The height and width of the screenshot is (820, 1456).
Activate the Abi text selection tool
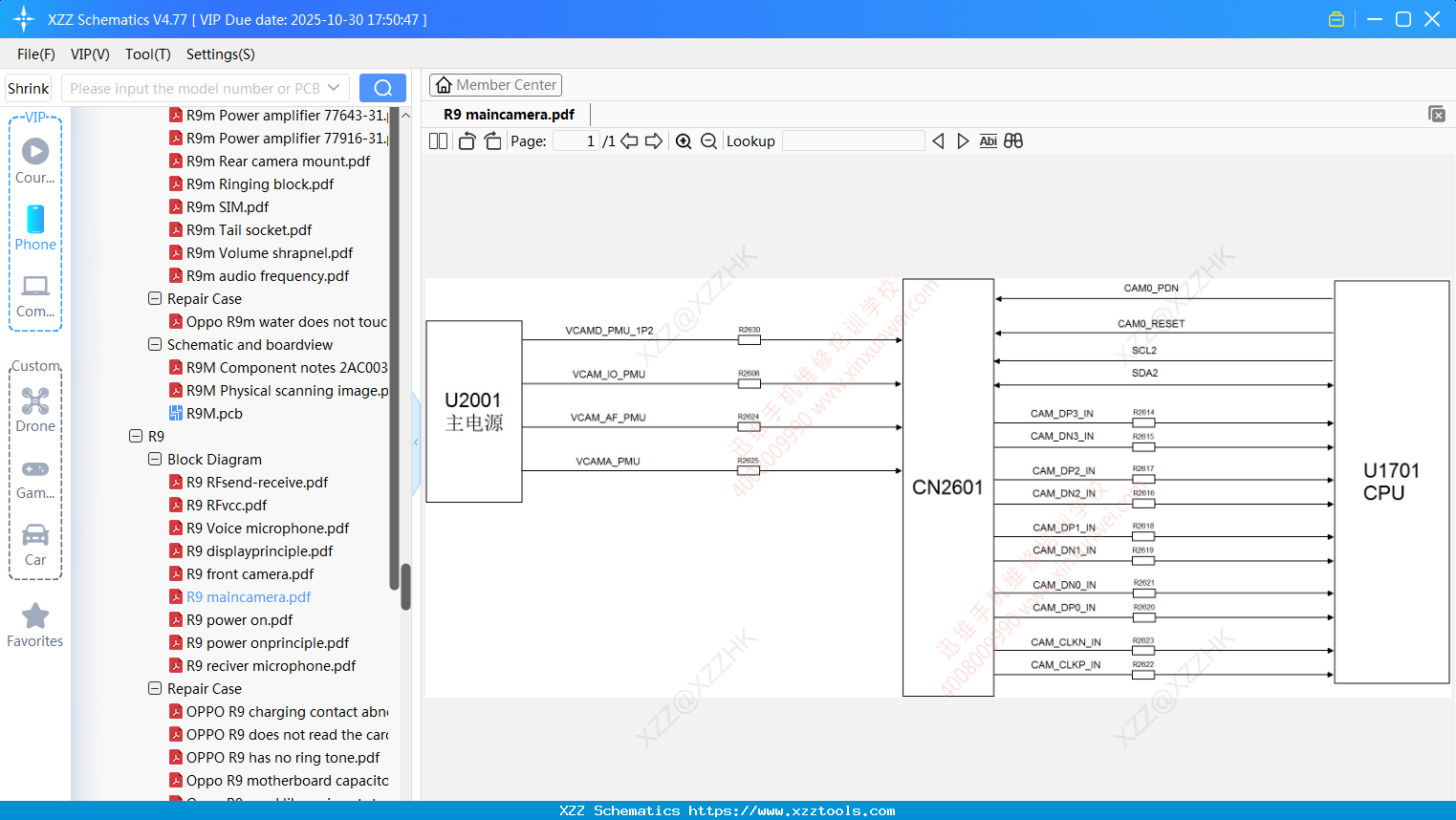pyautogui.click(x=988, y=140)
